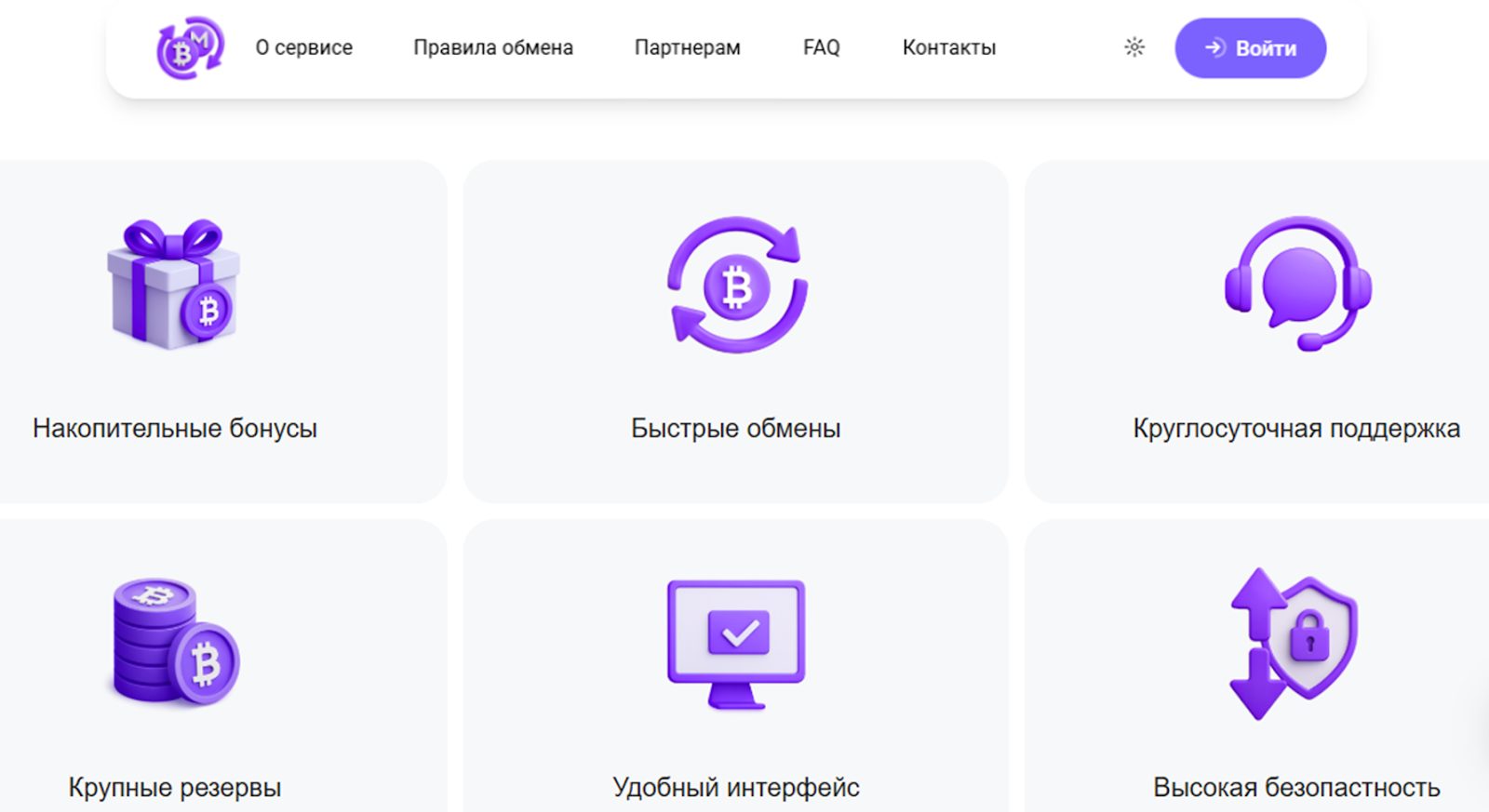Click the Bitcoin exchange arrows icon
Image resolution: width=1489 pixels, height=812 pixels.
coord(737,285)
